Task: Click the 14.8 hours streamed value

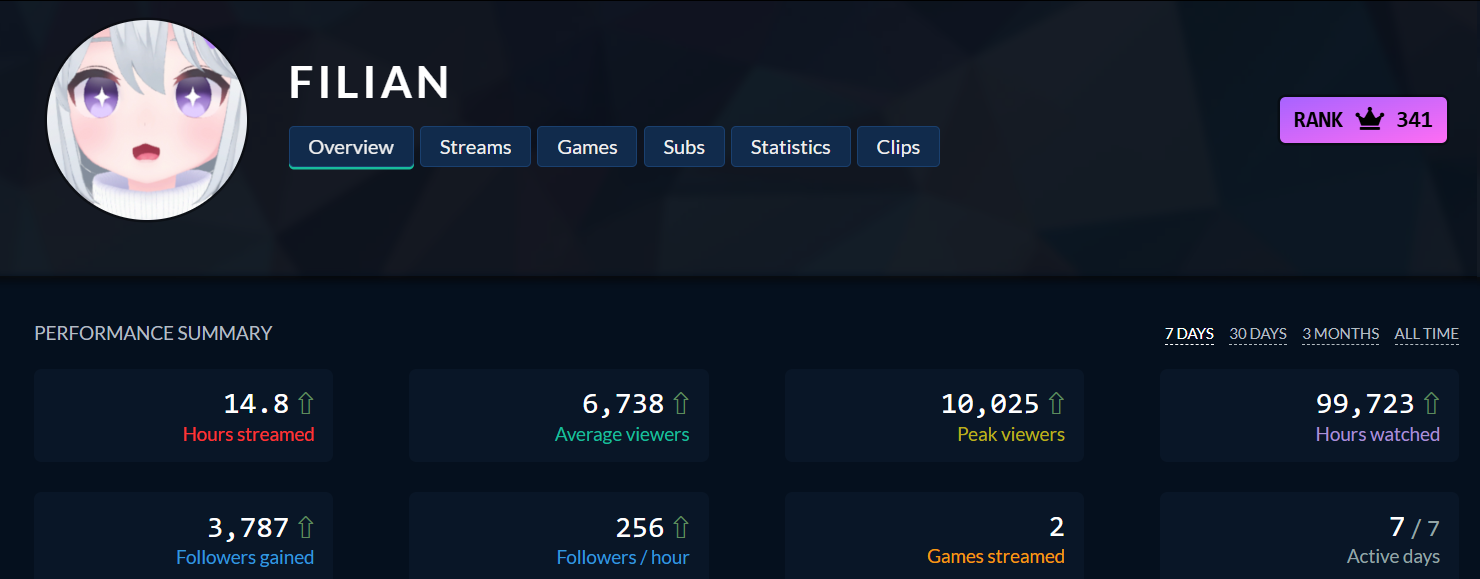Action: tap(256, 404)
